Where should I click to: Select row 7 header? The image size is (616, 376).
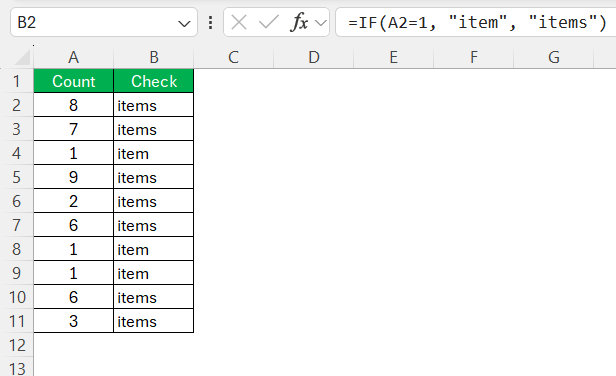click(16, 225)
